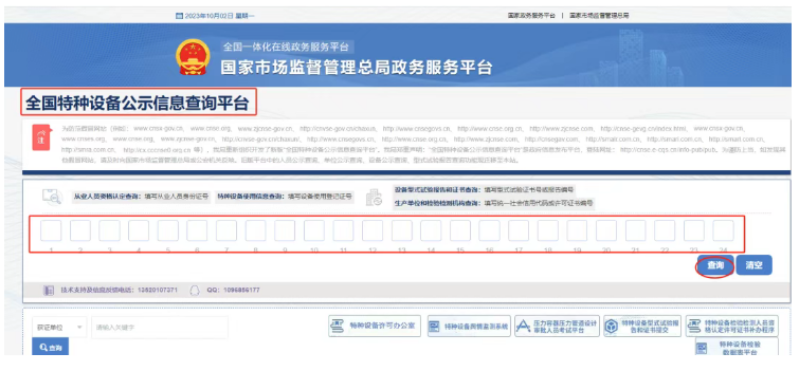Click the personnel qualification query magnifier icon

tap(52, 196)
